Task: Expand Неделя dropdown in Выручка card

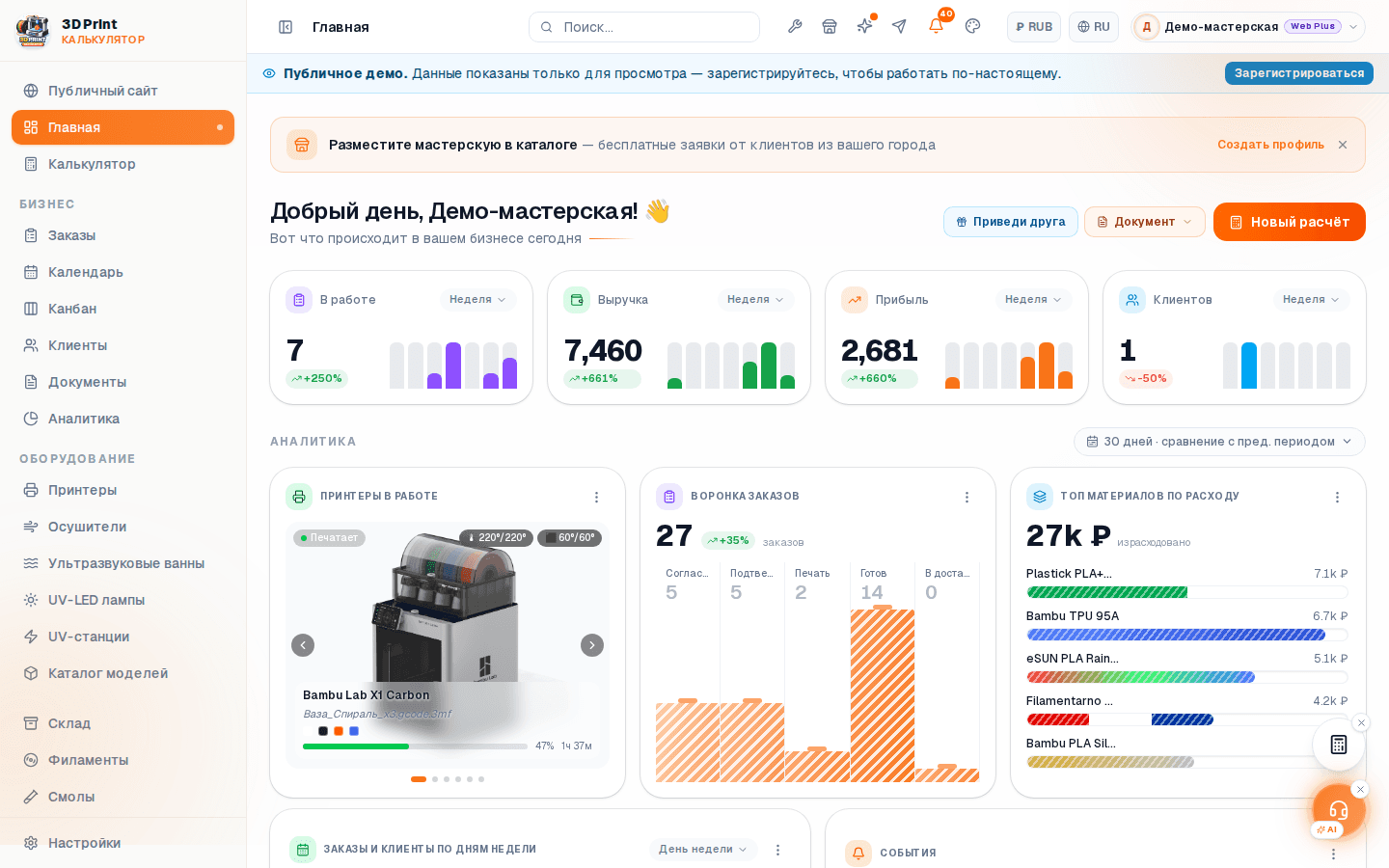Action: pos(756,300)
